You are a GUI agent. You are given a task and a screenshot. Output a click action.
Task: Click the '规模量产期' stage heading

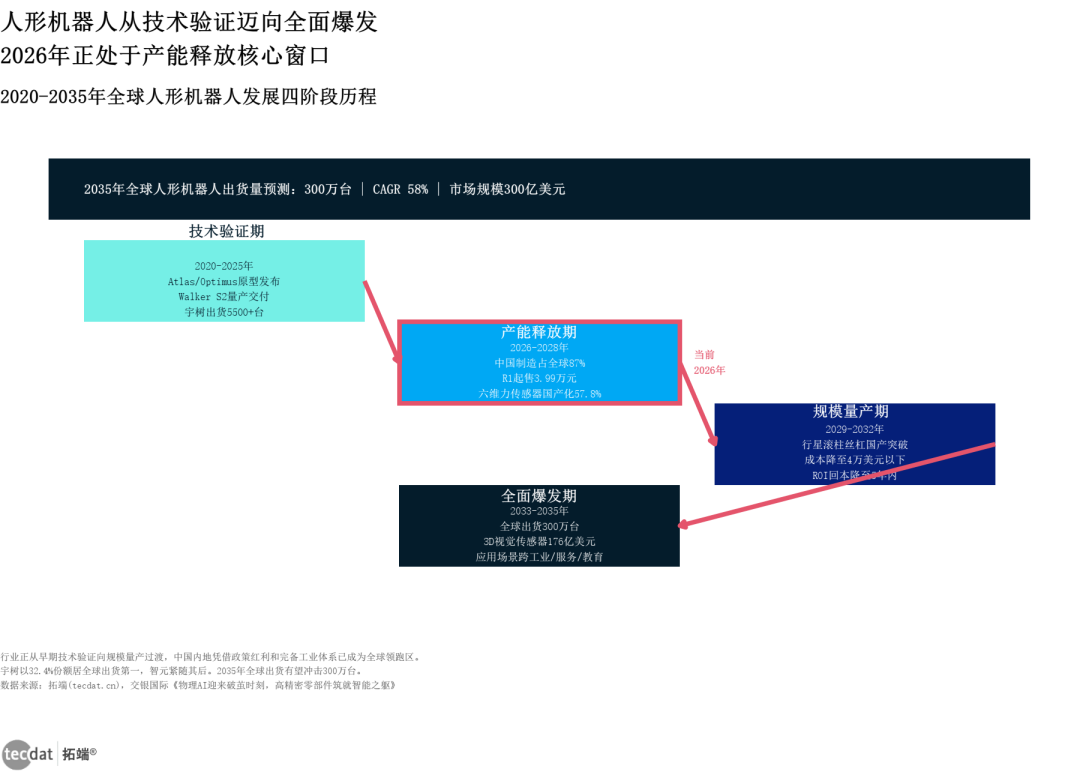[x=851, y=412]
